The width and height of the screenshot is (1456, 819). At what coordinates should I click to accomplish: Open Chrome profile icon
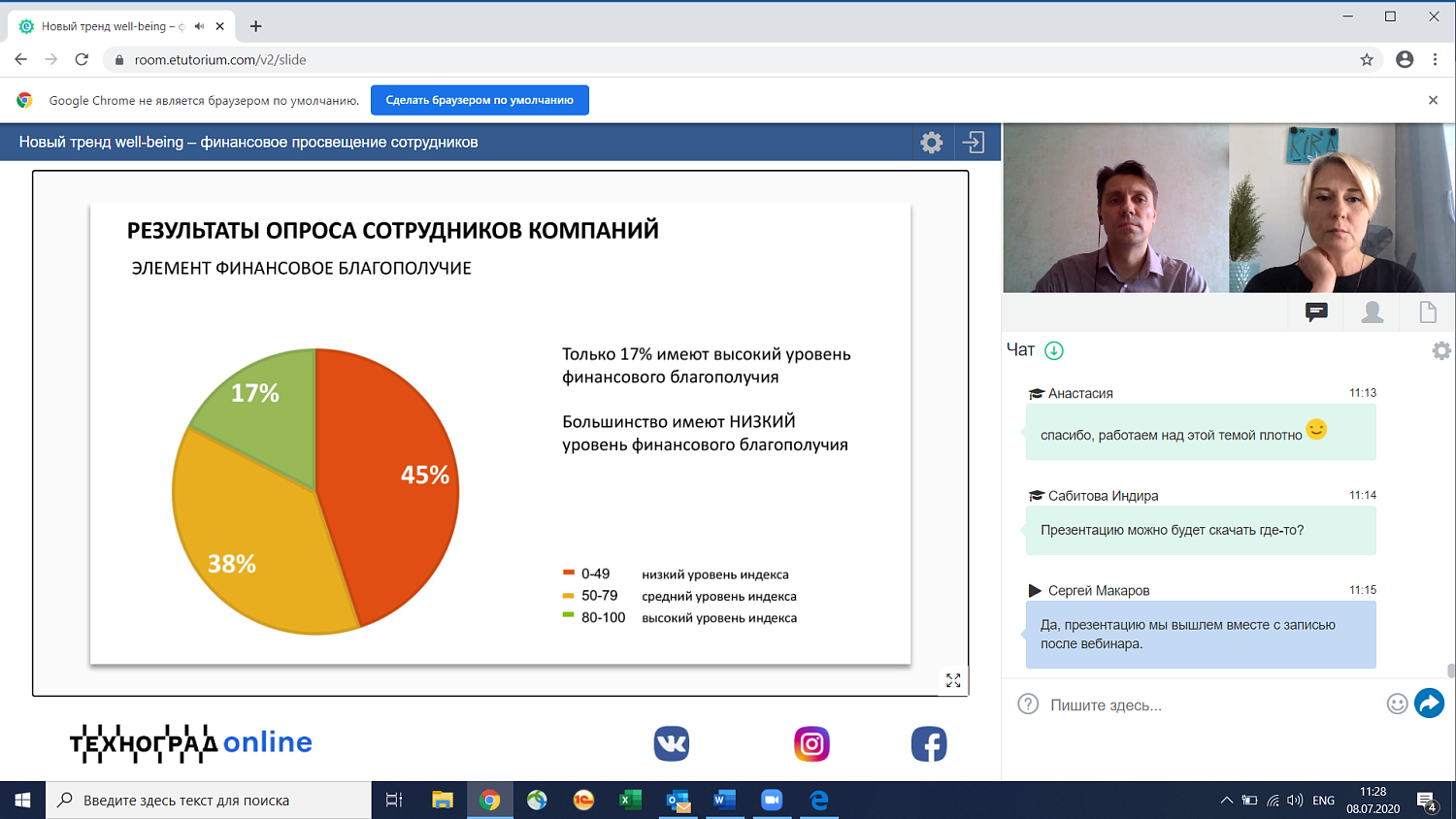tap(1405, 59)
